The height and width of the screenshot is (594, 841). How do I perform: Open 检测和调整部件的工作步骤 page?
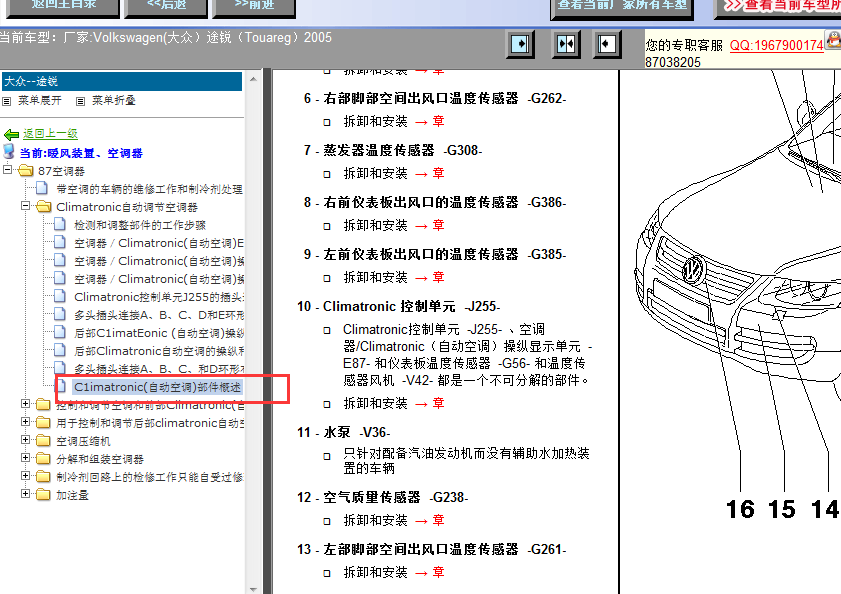(x=139, y=225)
